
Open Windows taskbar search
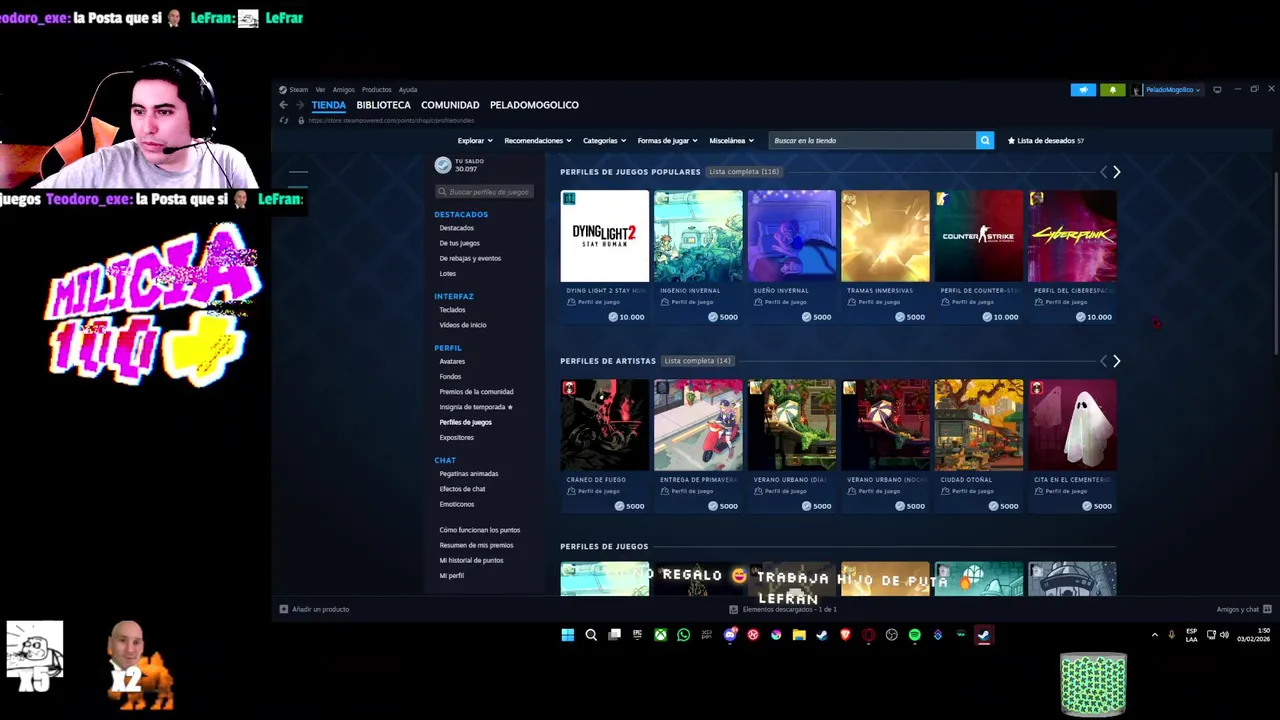point(591,635)
